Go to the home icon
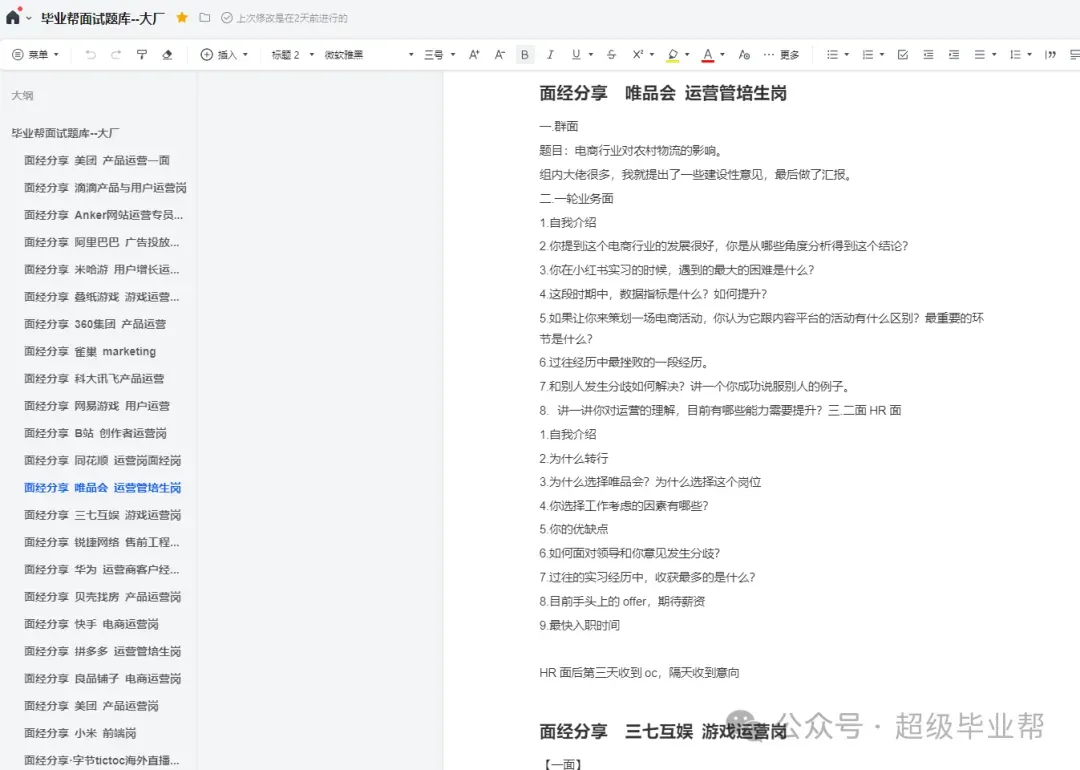This screenshot has width=1080, height=770. [13, 17]
